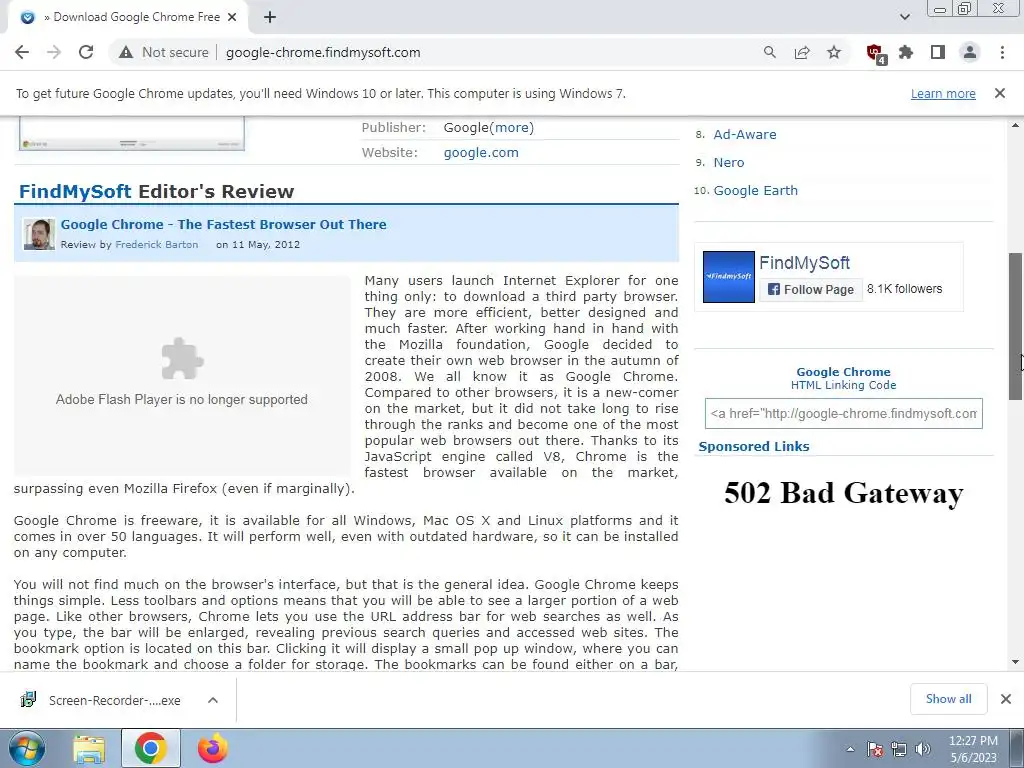
Task: Click the page vertical scrollbar thumb
Action: coord(1016,327)
